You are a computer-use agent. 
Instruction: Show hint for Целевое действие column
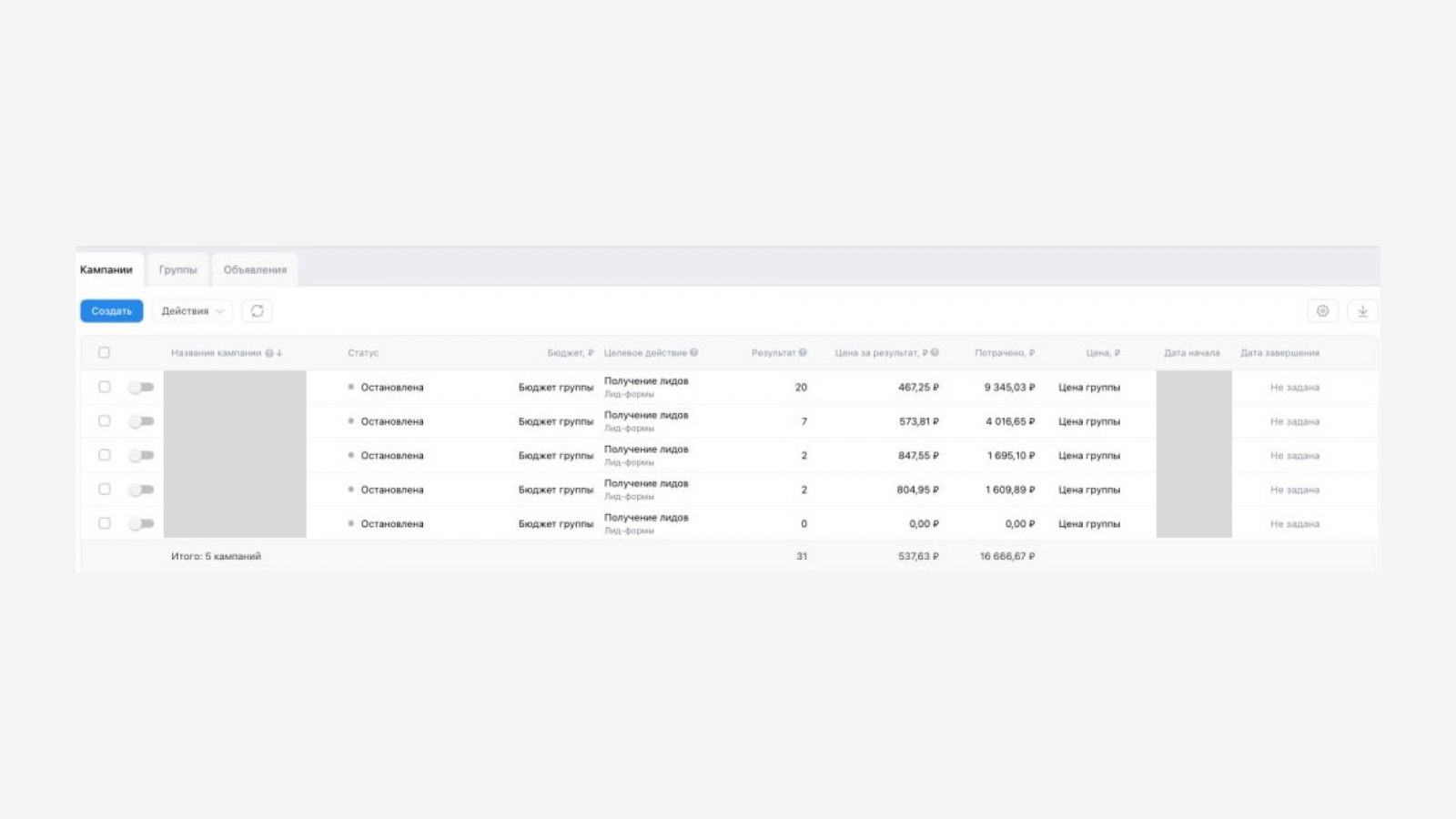694,353
